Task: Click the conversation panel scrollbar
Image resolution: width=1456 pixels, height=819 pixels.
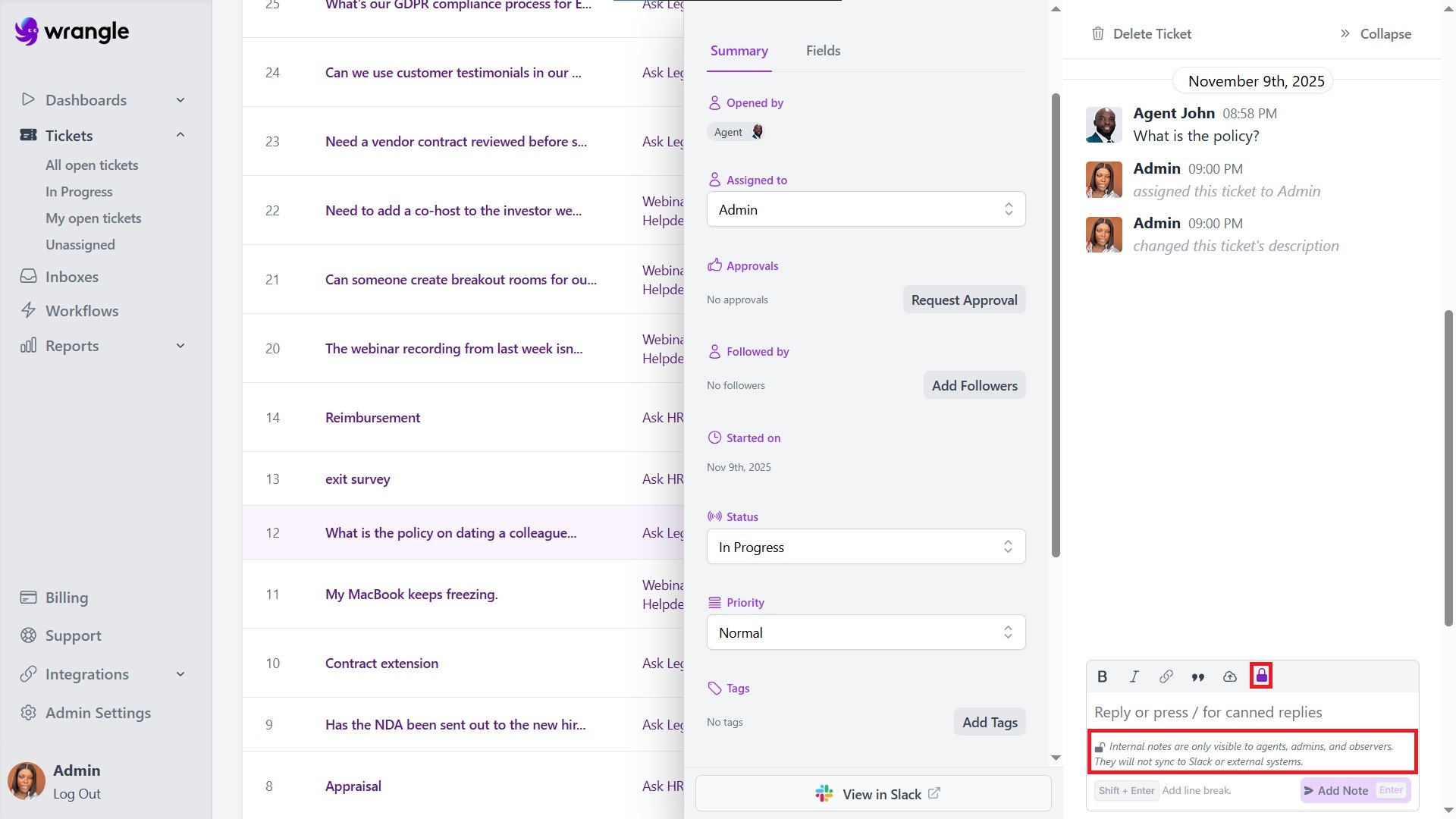Action: click(x=1448, y=466)
